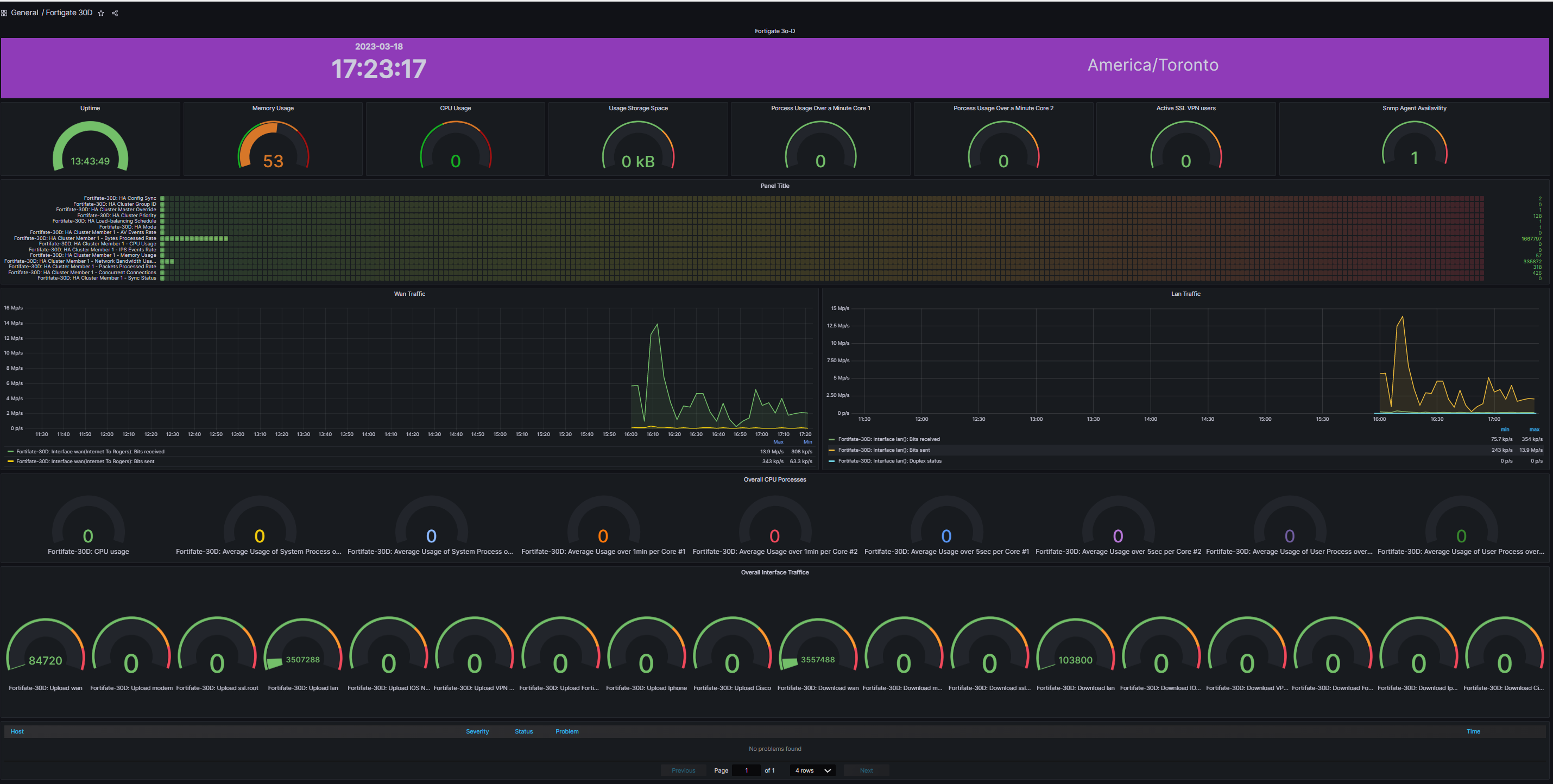This screenshot has width=1553, height=784.
Task: Sort problems table by Severity column
Action: [477, 731]
